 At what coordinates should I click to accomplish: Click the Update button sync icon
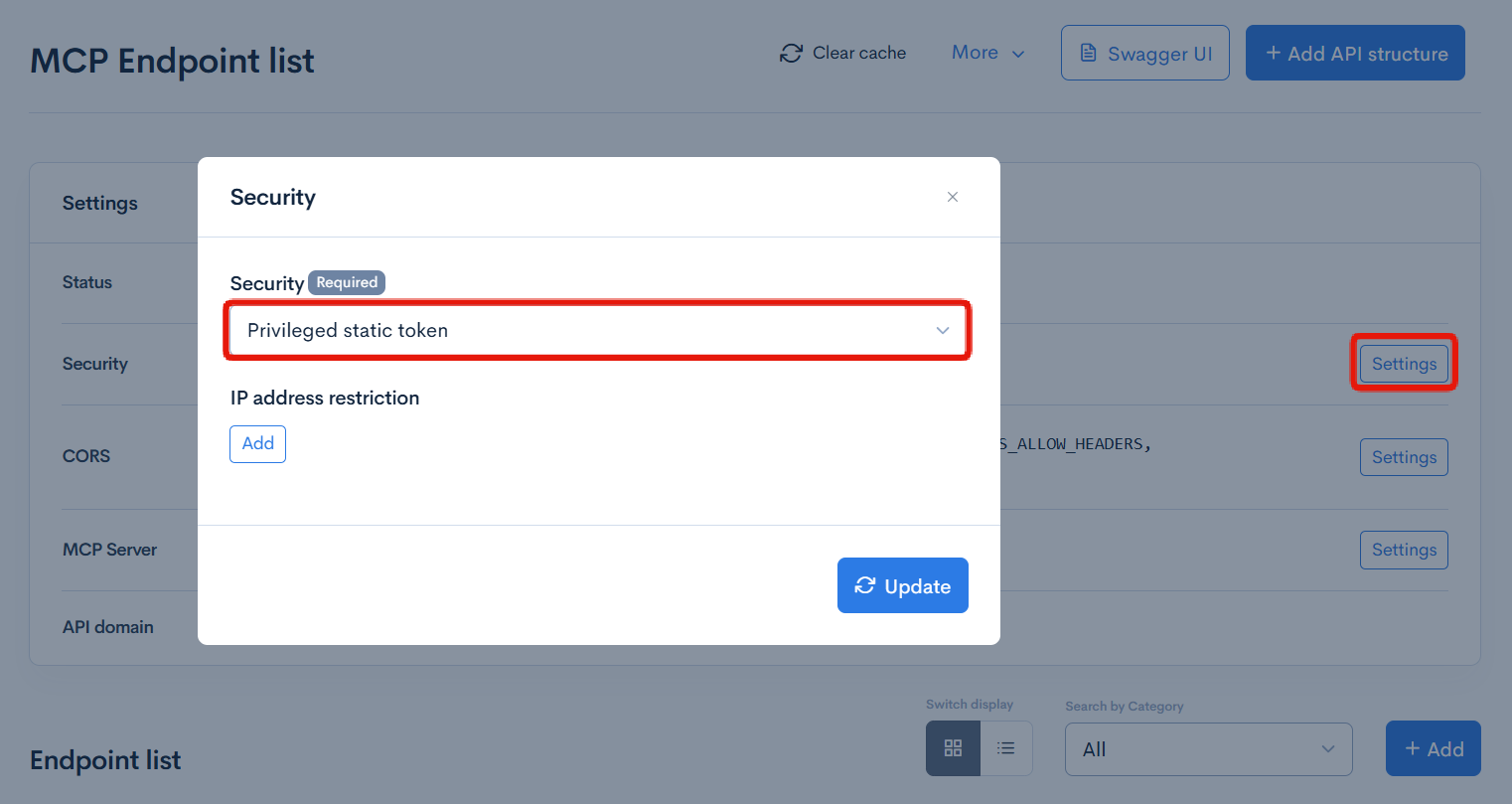[865, 585]
